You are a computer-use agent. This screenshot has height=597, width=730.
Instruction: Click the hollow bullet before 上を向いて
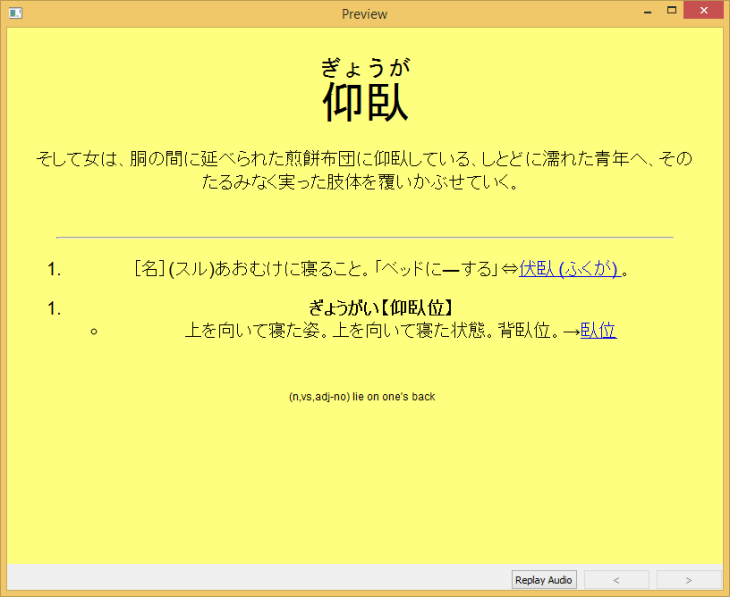pyautogui.click(x=94, y=331)
